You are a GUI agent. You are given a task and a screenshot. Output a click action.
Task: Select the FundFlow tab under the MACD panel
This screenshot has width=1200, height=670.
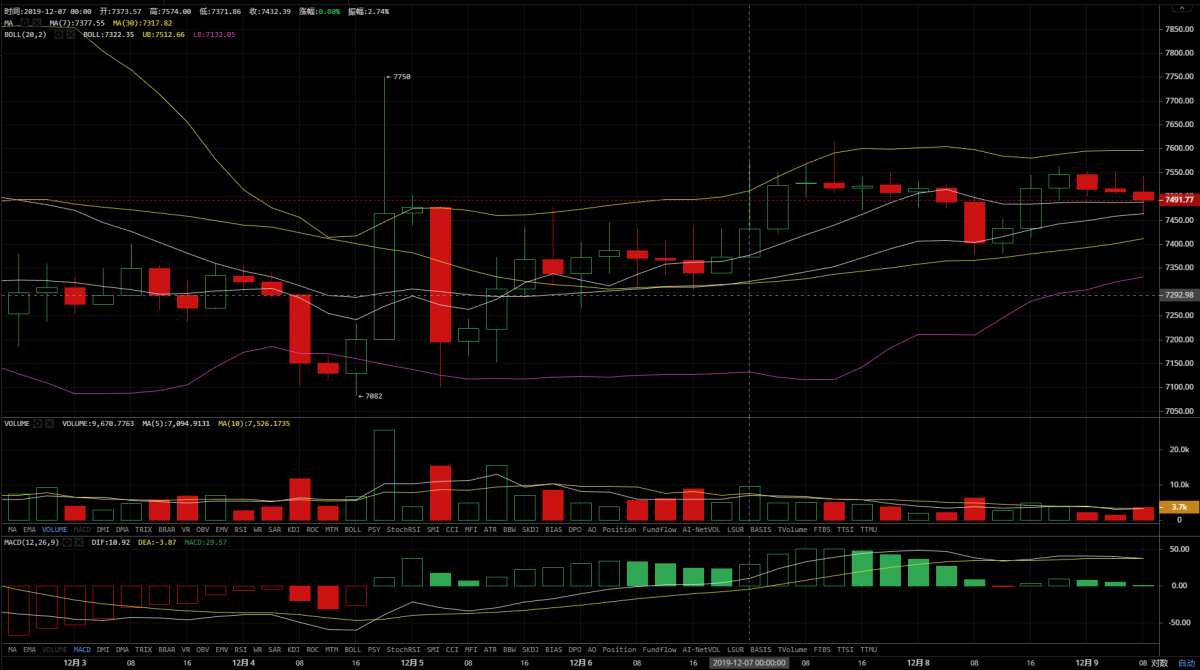pyautogui.click(x=659, y=649)
